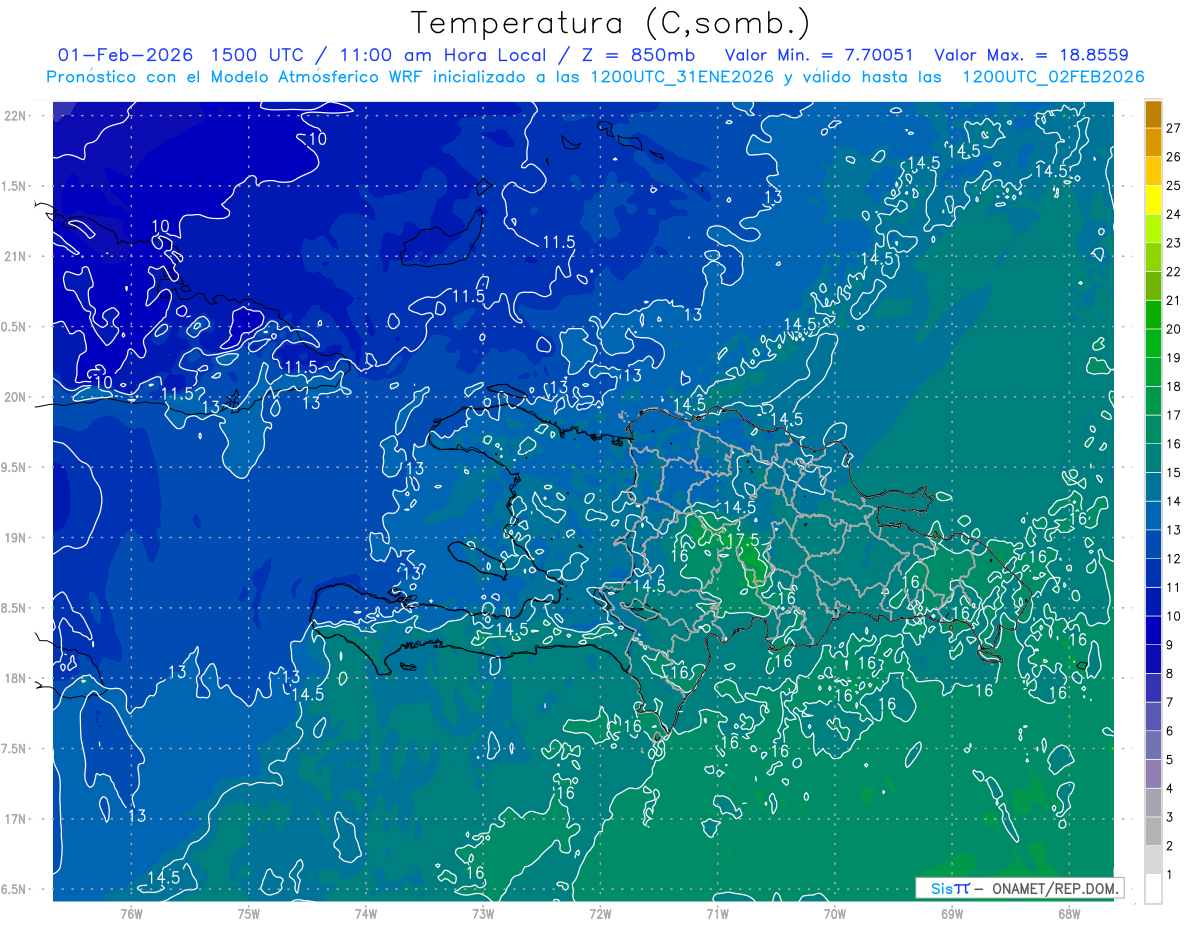Click the 'Temperatura (C,somb.)' map title
This screenshot has height=927, width=1200.
pos(611,23)
